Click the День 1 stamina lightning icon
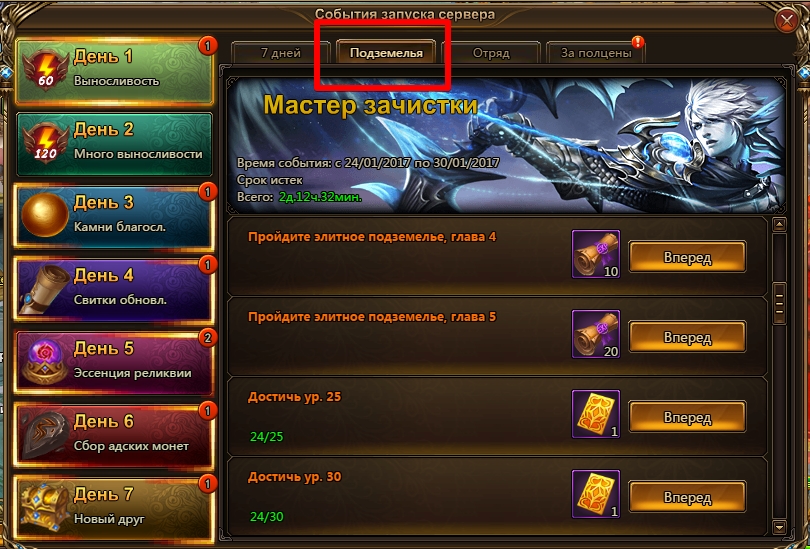 click(45, 70)
